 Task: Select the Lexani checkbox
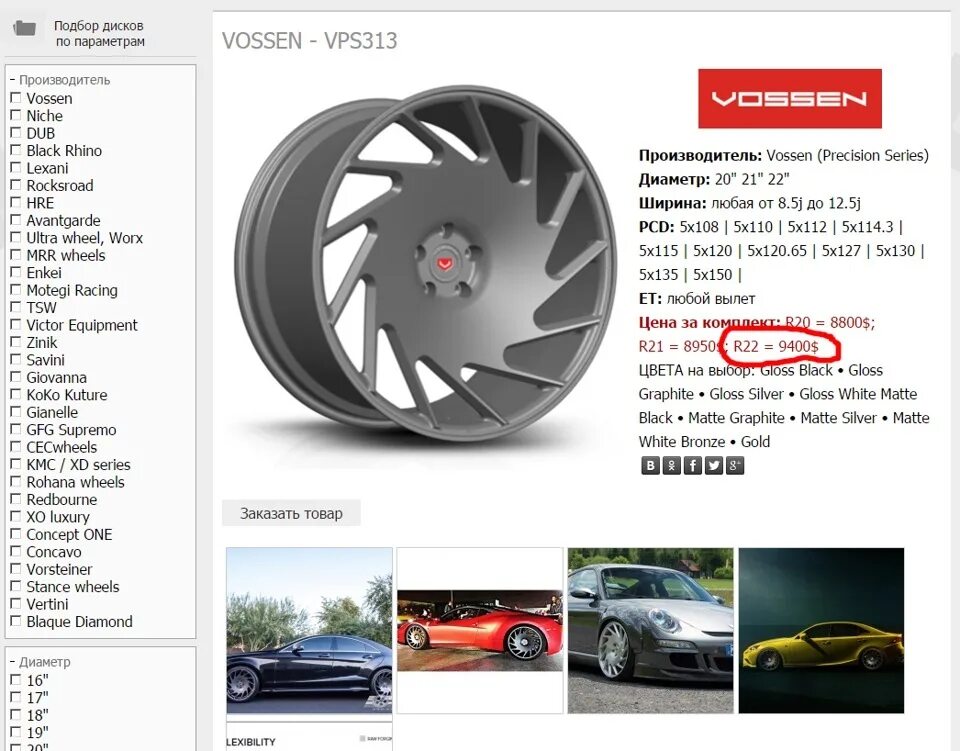[16, 167]
